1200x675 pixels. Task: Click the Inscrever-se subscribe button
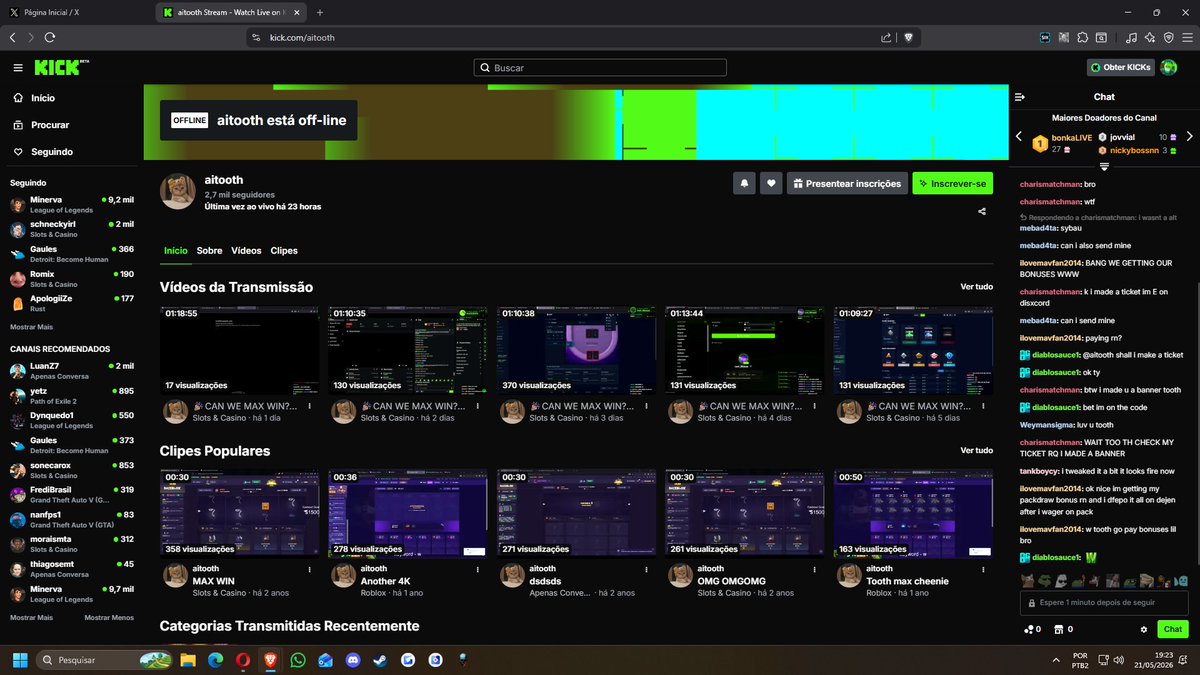(952, 183)
